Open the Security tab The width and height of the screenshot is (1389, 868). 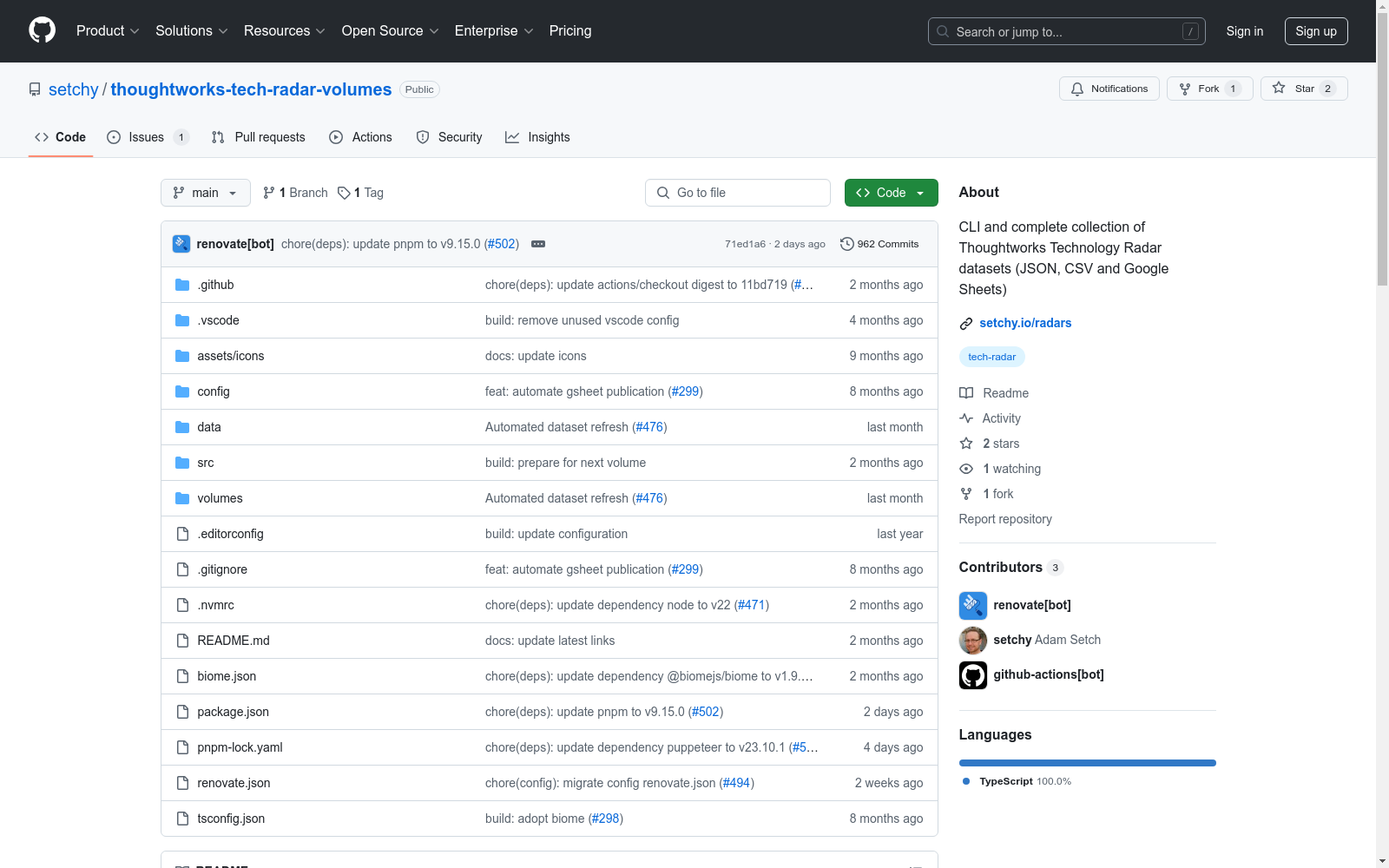point(450,137)
